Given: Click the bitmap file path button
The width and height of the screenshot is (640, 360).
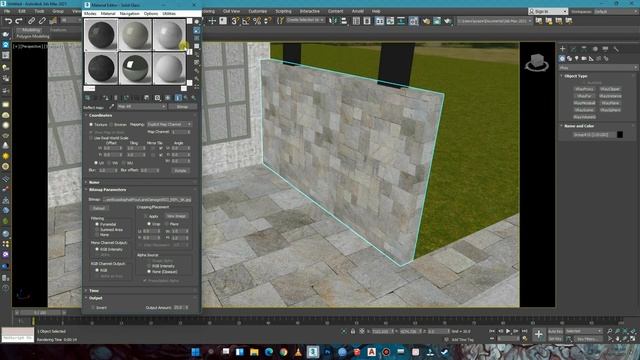Looking at the screenshot, I should [147, 200].
